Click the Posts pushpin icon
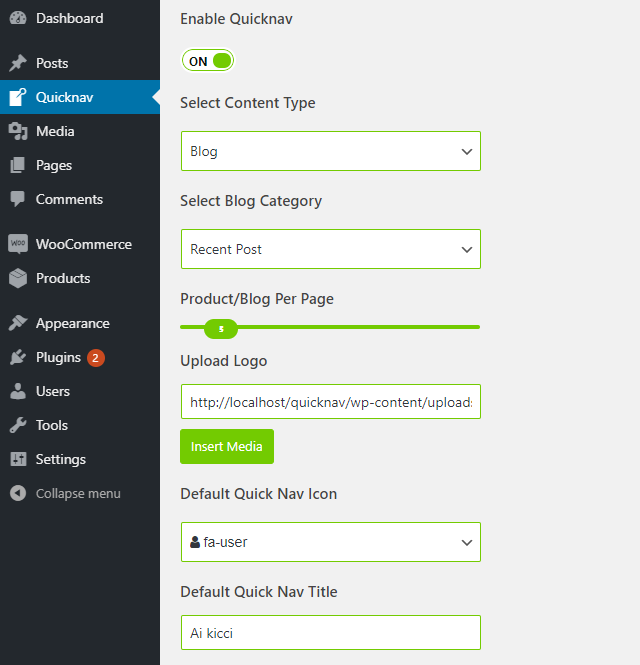 18,63
